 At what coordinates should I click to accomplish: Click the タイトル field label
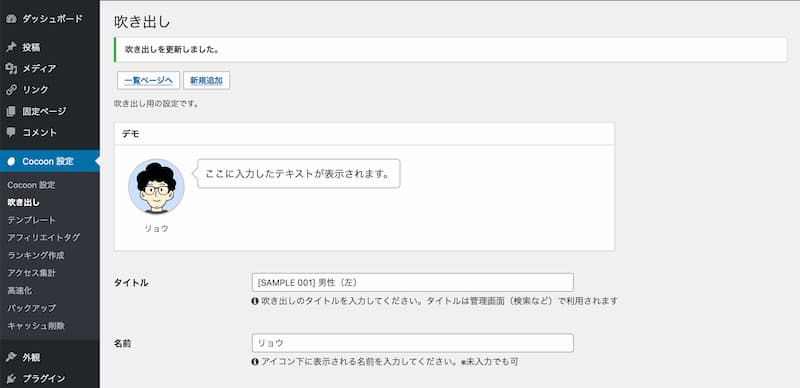pos(131,282)
